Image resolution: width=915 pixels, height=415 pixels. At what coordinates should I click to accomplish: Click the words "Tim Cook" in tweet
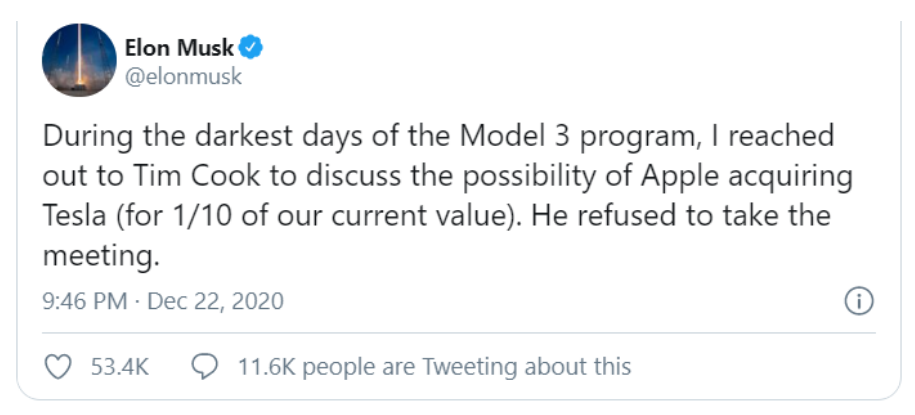click(x=197, y=176)
